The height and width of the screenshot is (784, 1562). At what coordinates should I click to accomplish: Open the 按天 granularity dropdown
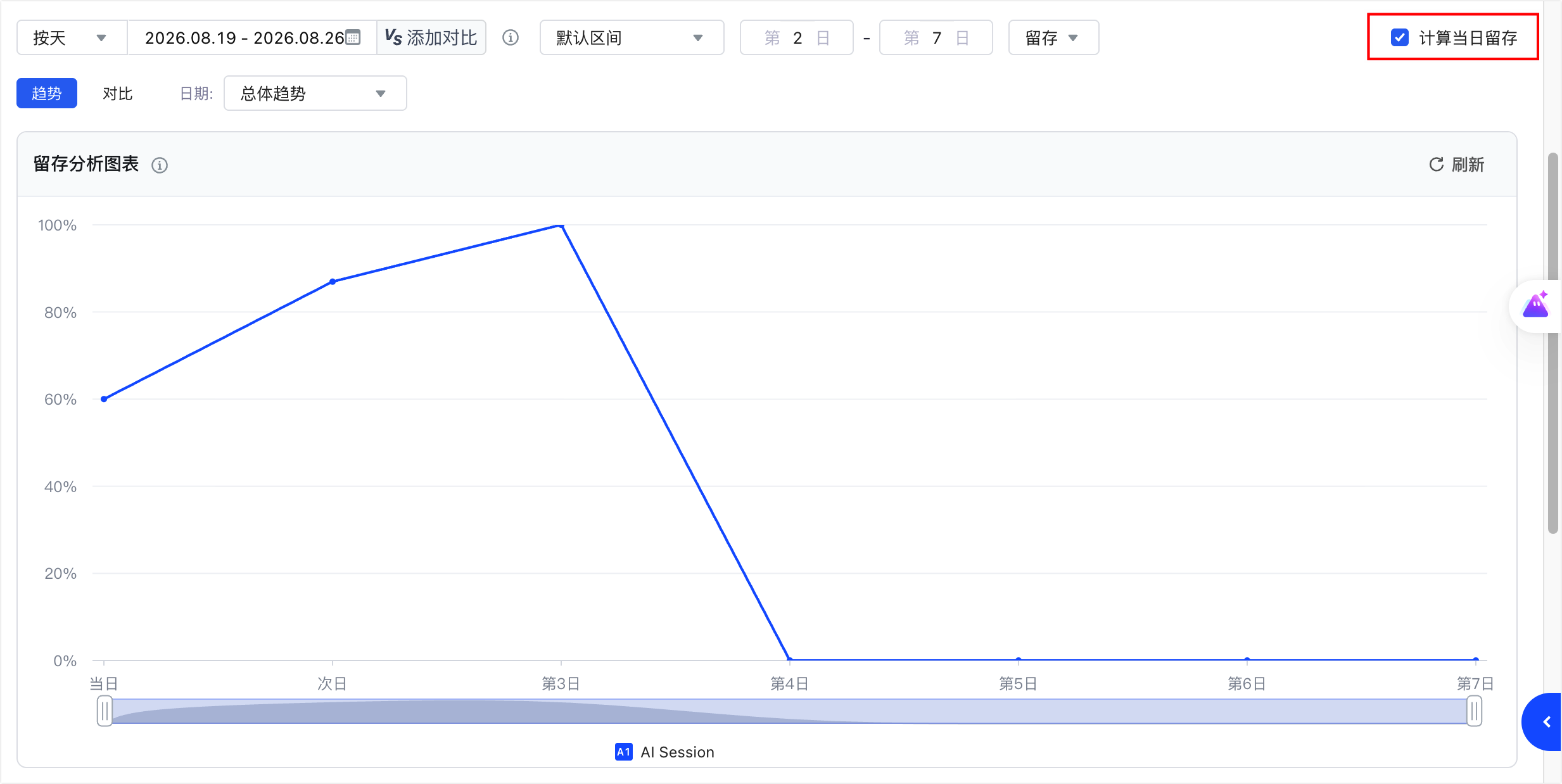tap(72, 38)
